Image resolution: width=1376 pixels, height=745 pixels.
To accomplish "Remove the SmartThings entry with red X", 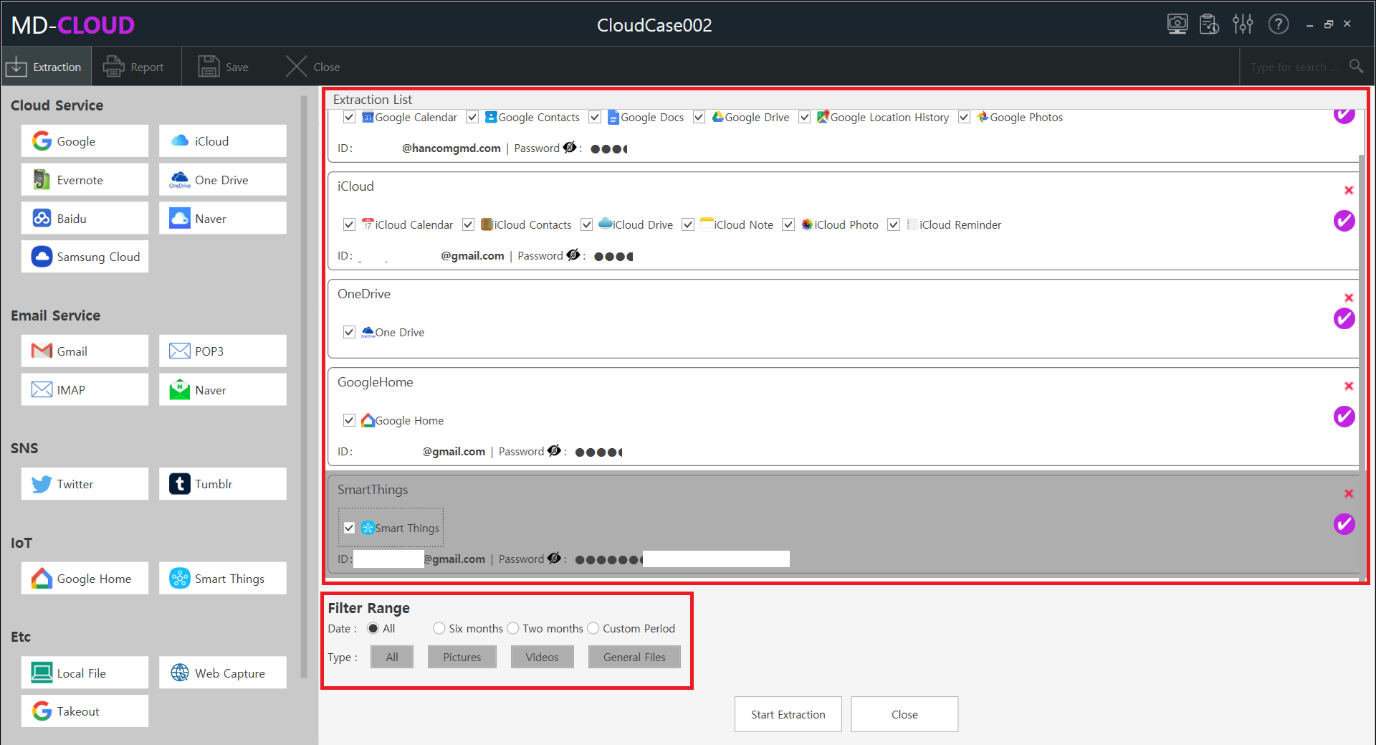I will [1349, 494].
